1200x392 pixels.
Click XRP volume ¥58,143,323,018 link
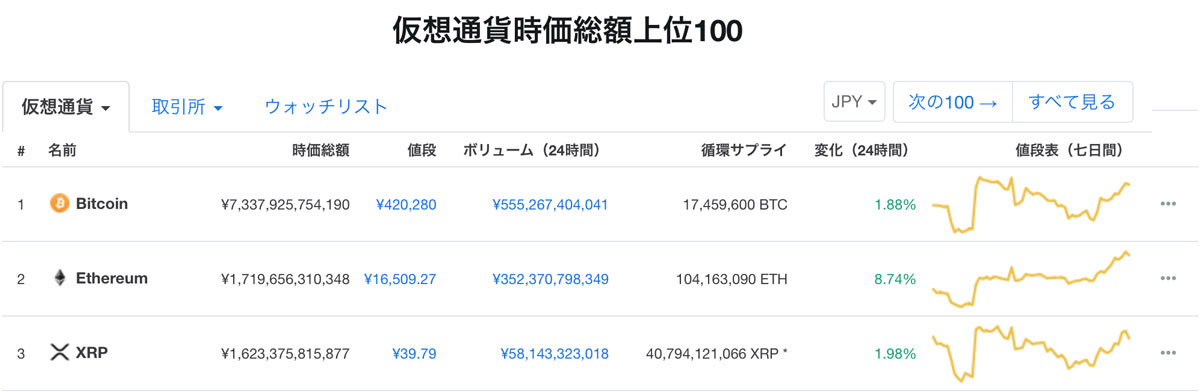pos(554,353)
